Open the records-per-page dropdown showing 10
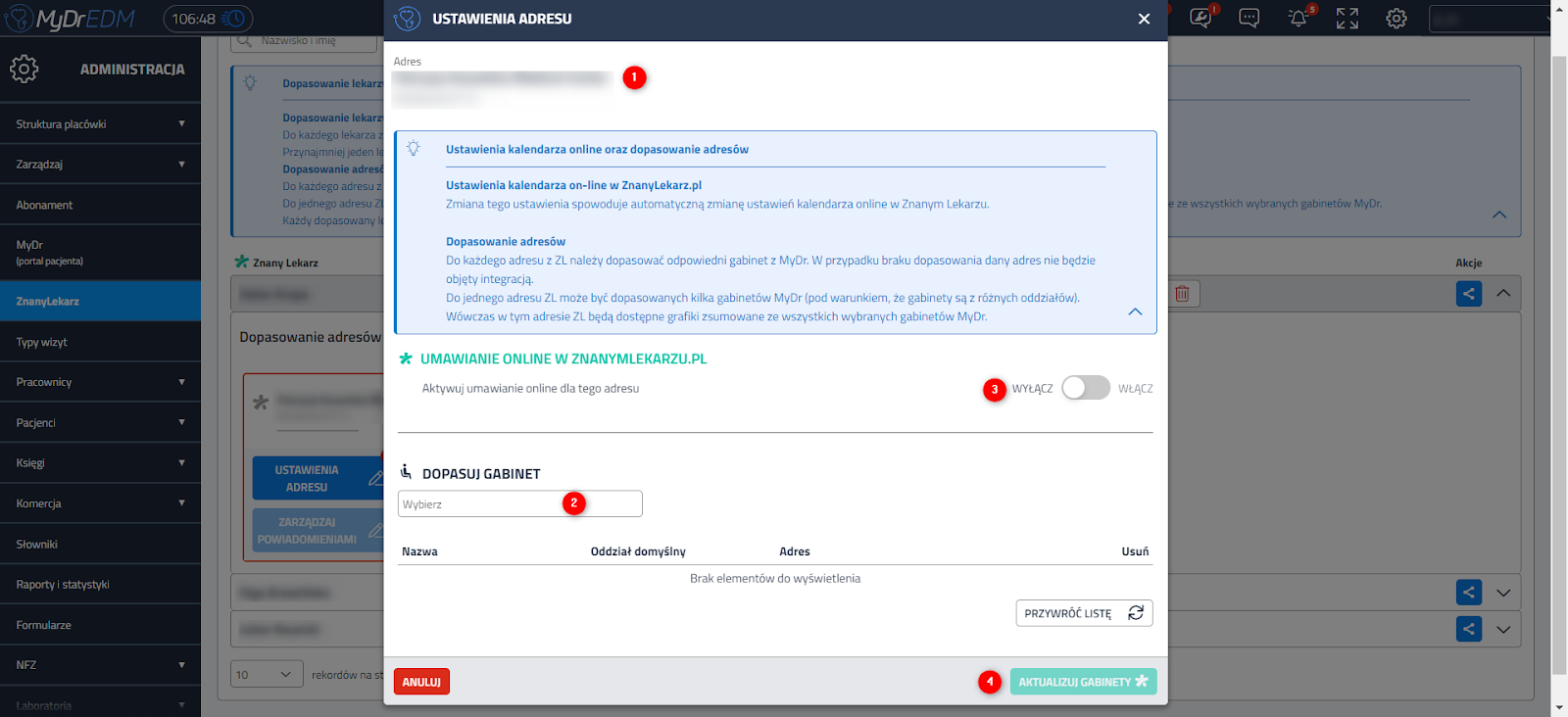 point(266,674)
